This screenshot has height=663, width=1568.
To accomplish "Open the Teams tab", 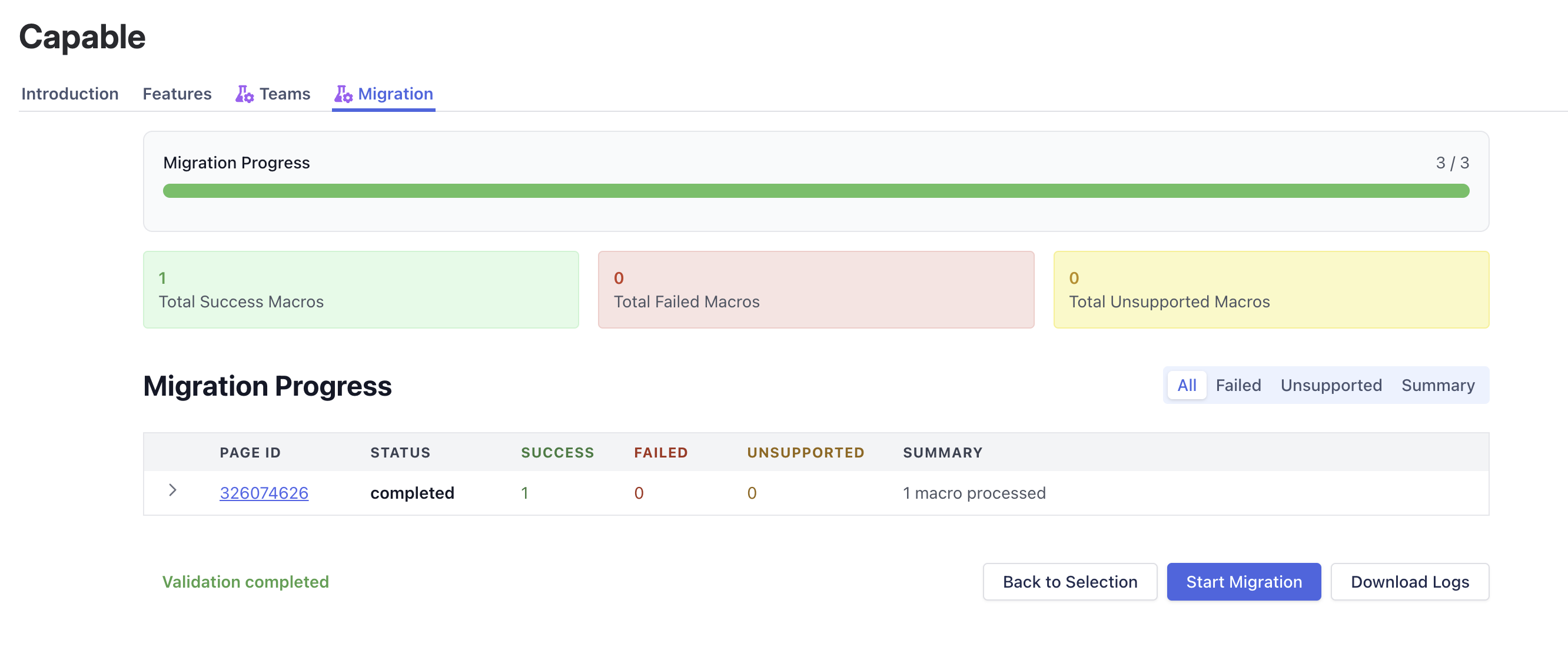I will click(x=284, y=94).
